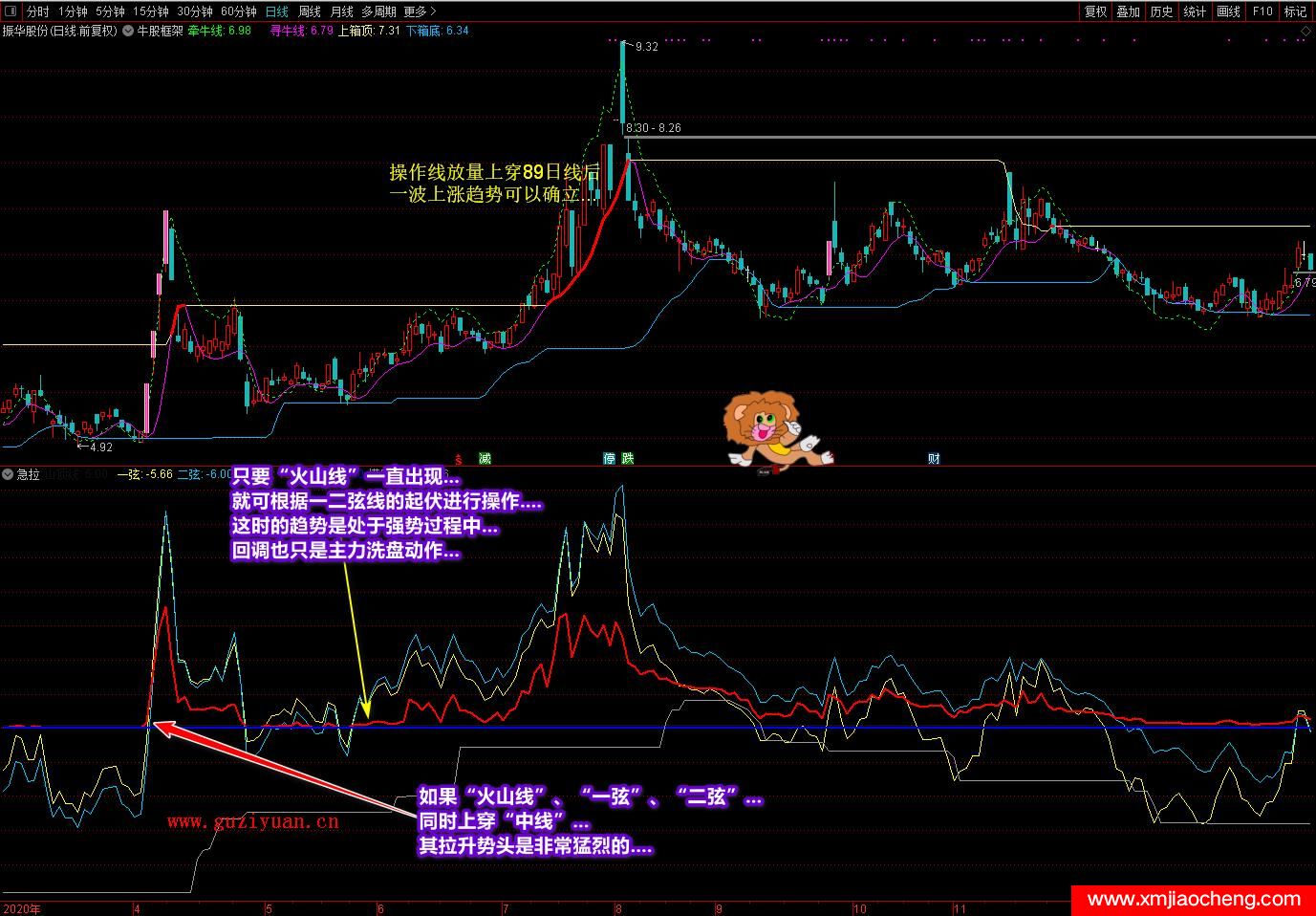Click the 画线 drawing tools button
The image size is (1316, 916).
[x=1229, y=11]
